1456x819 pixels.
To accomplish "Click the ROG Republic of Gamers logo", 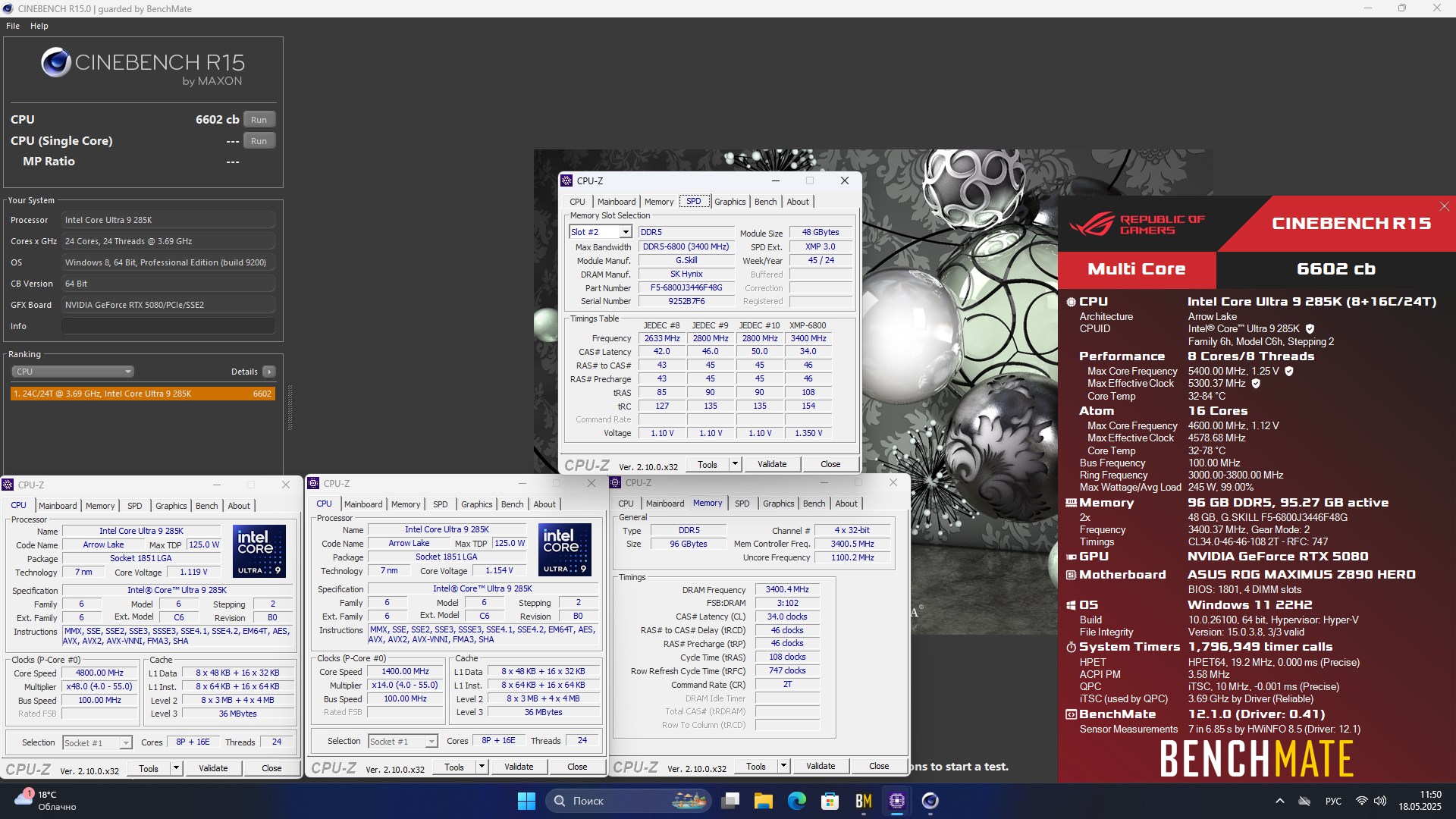I will point(1137,224).
